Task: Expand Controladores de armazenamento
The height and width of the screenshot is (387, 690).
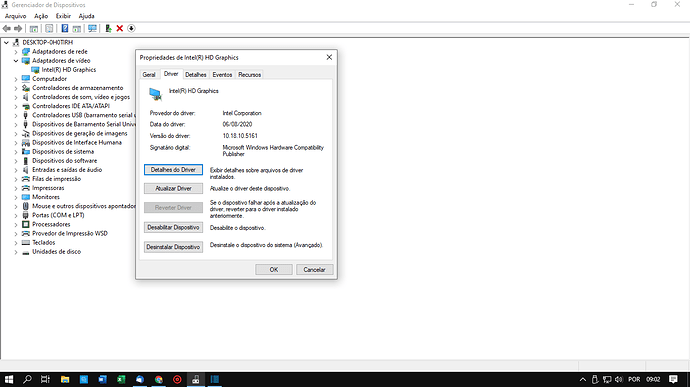Action: click(x=16, y=88)
